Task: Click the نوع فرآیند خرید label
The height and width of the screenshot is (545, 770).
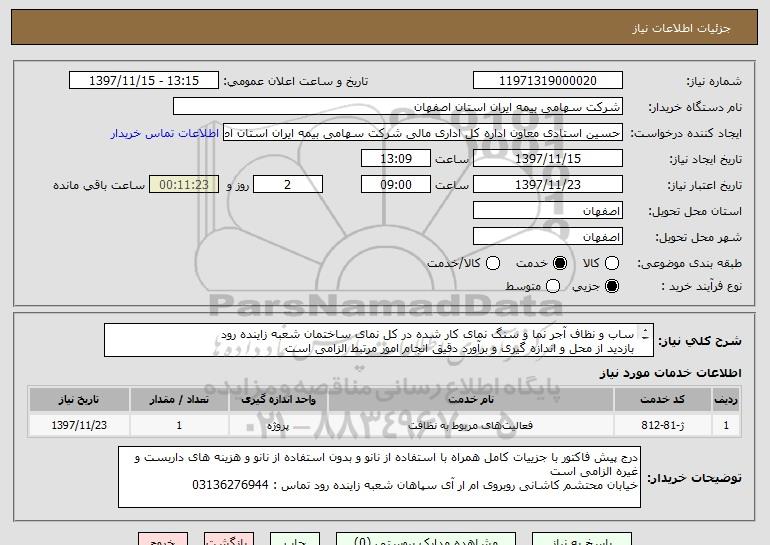Action: coord(701,286)
